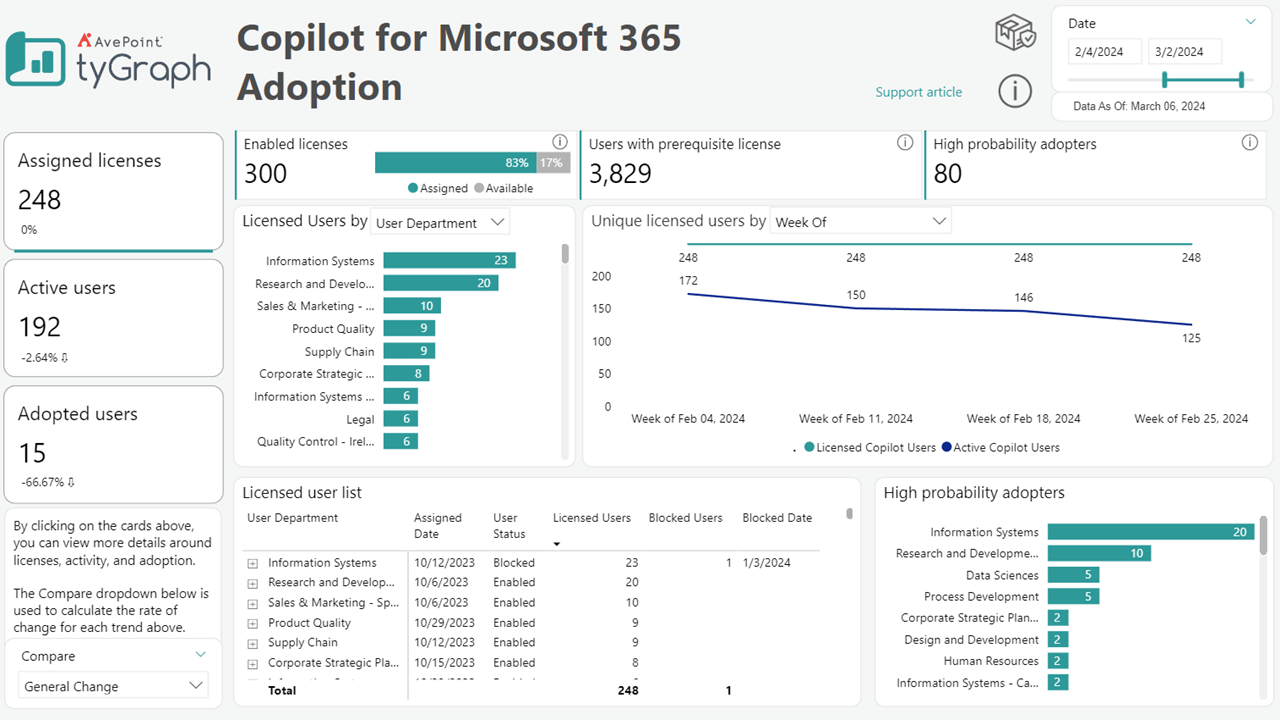1280x720 pixels.
Task: Collapse the Date filter pane
Action: (1250, 22)
